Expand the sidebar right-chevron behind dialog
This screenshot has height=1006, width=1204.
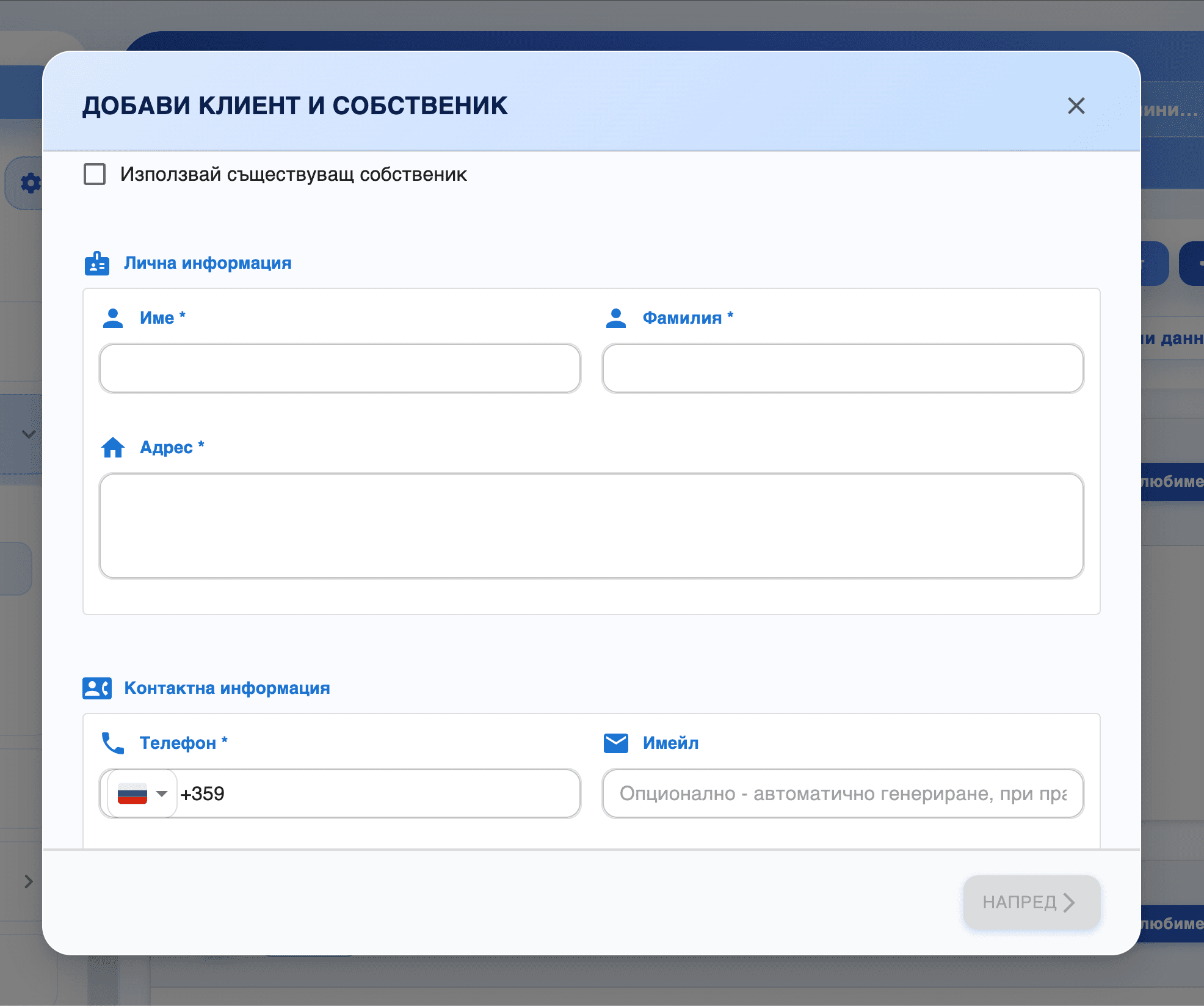[29, 881]
